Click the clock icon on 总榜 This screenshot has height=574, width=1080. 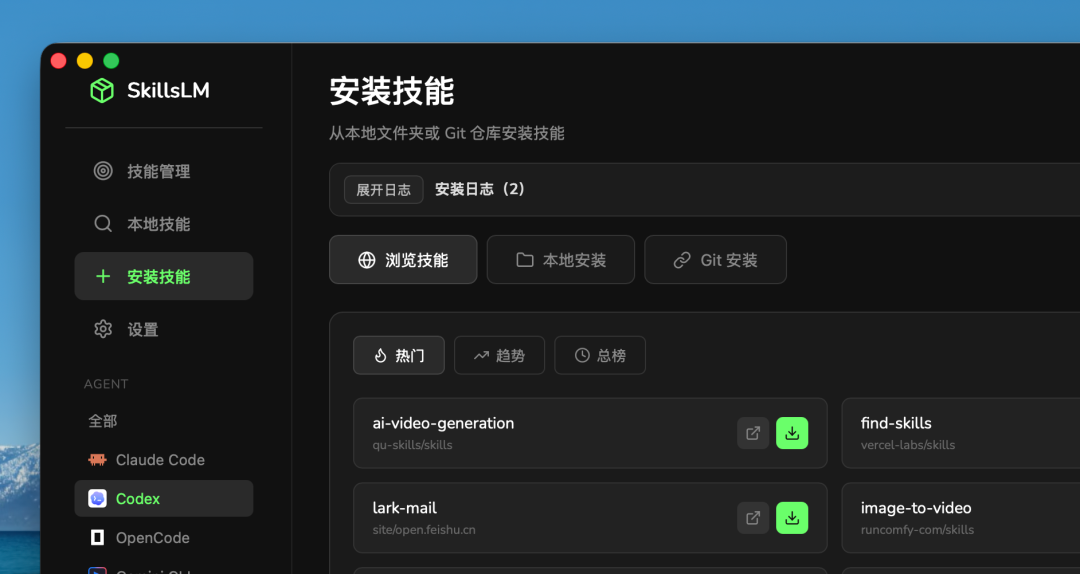(x=582, y=356)
